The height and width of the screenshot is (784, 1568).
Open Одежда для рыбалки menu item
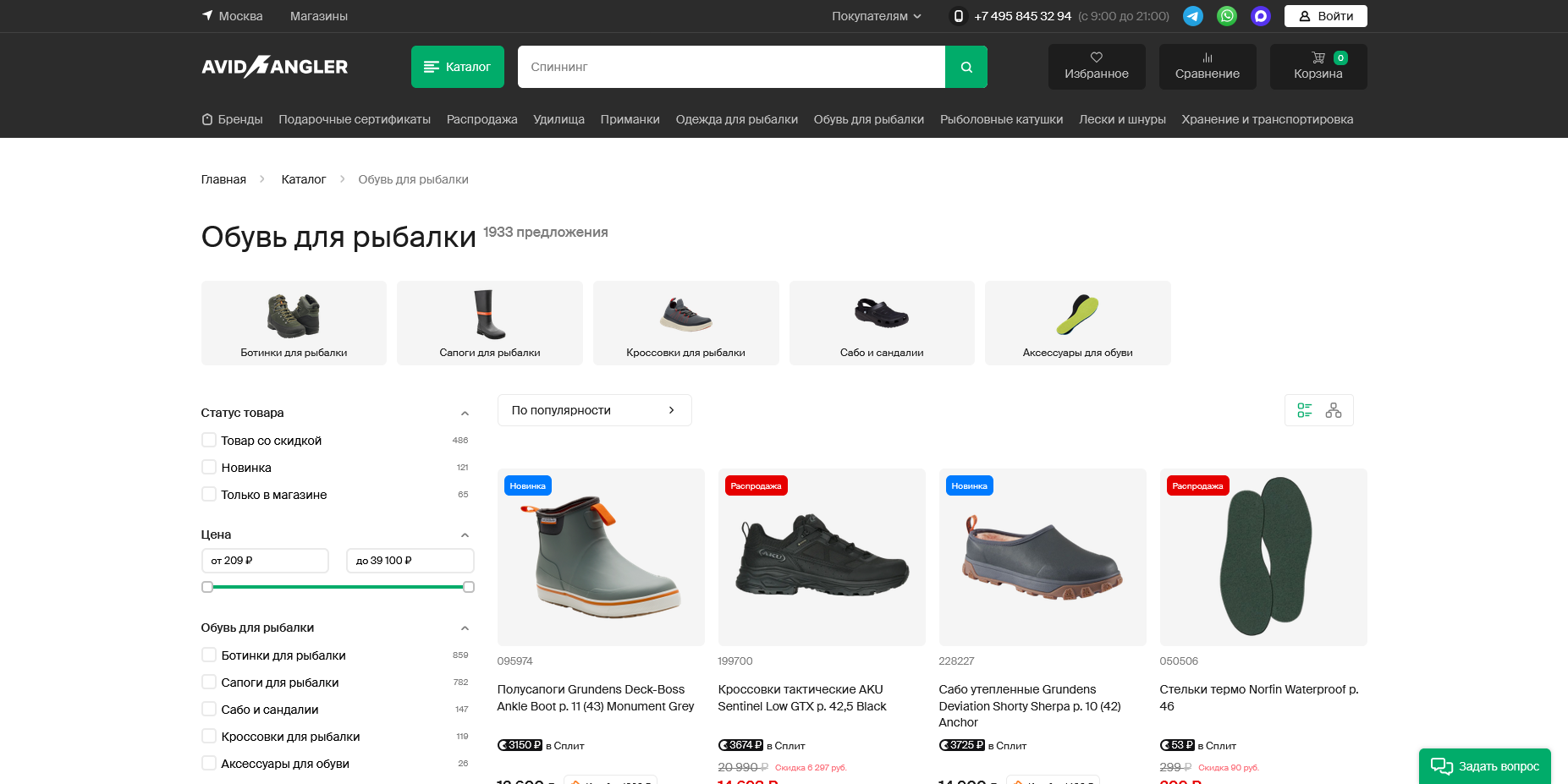click(x=737, y=119)
